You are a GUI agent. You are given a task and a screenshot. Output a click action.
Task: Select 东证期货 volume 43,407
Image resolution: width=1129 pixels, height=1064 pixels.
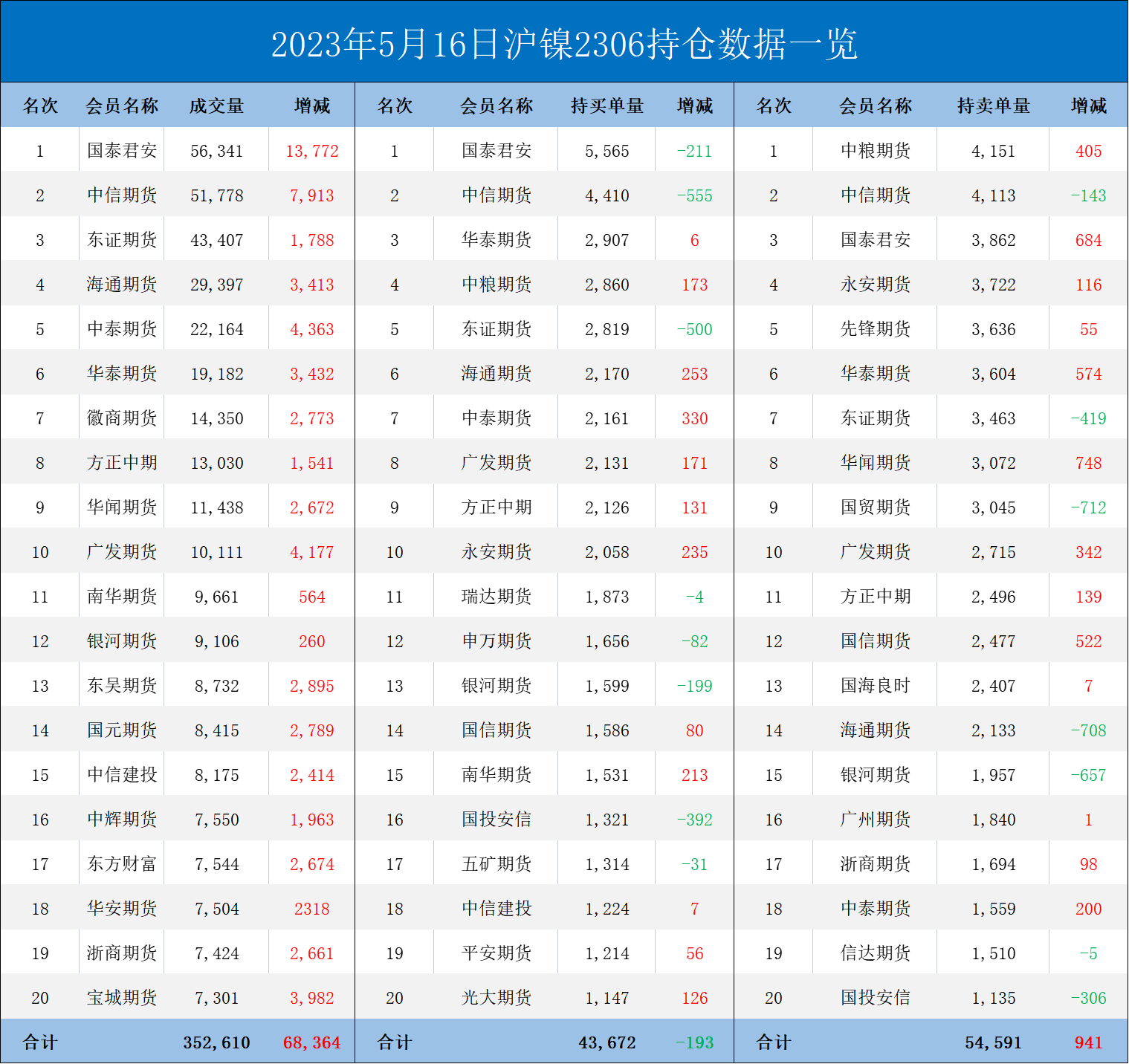[216, 240]
